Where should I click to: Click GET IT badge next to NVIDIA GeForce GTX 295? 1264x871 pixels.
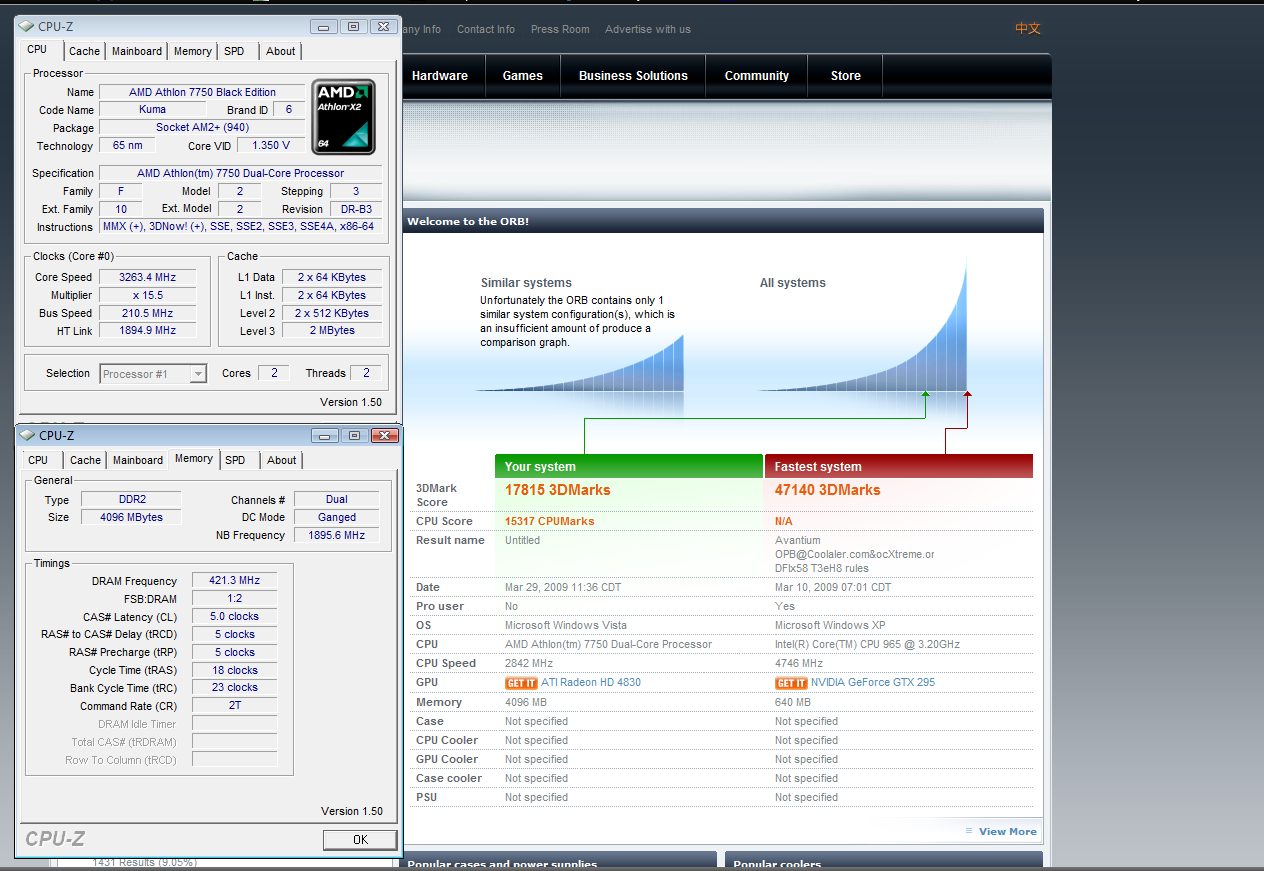(x=791, y=683)
